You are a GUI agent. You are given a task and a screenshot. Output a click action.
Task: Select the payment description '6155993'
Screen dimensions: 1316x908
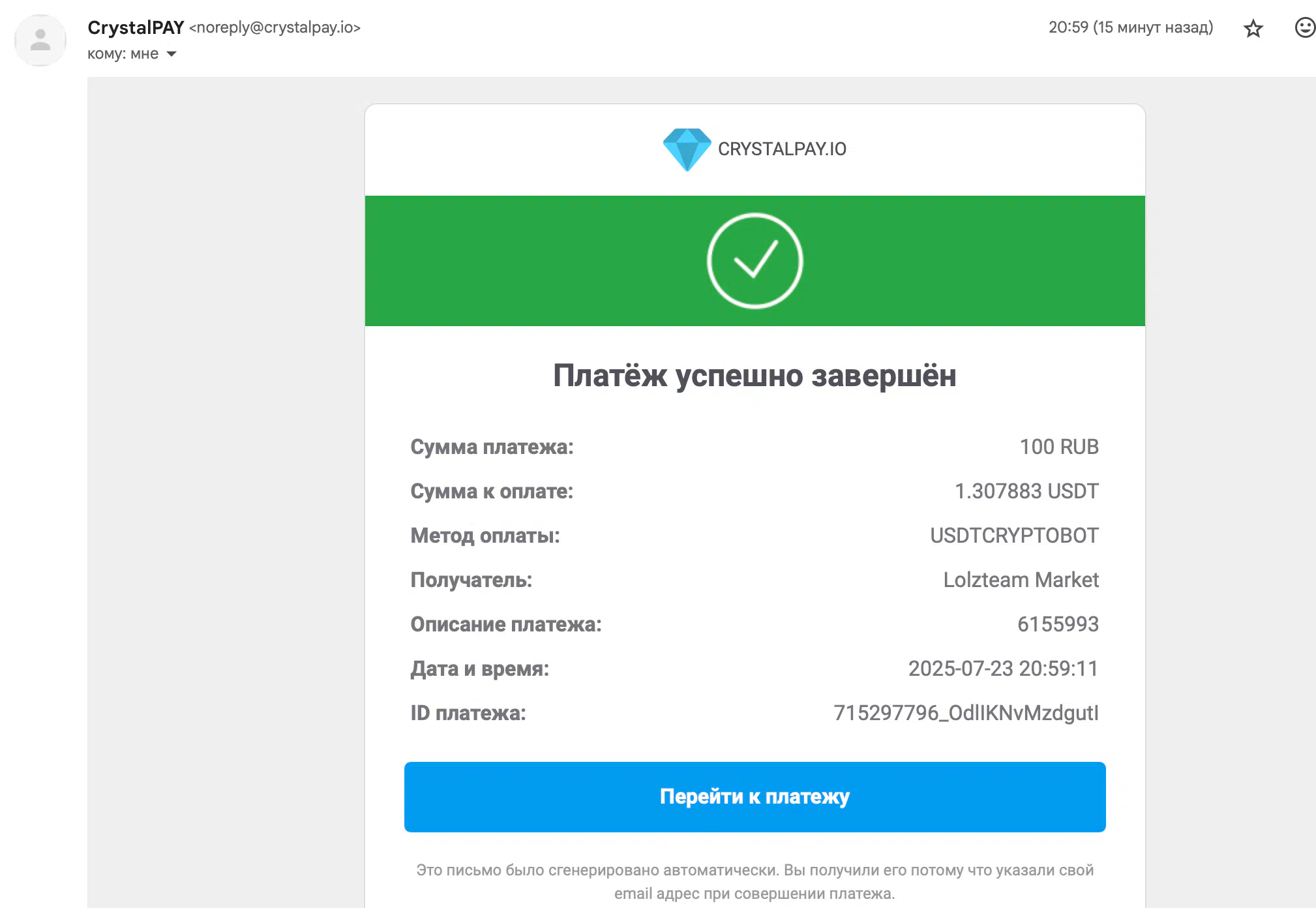1058,624
